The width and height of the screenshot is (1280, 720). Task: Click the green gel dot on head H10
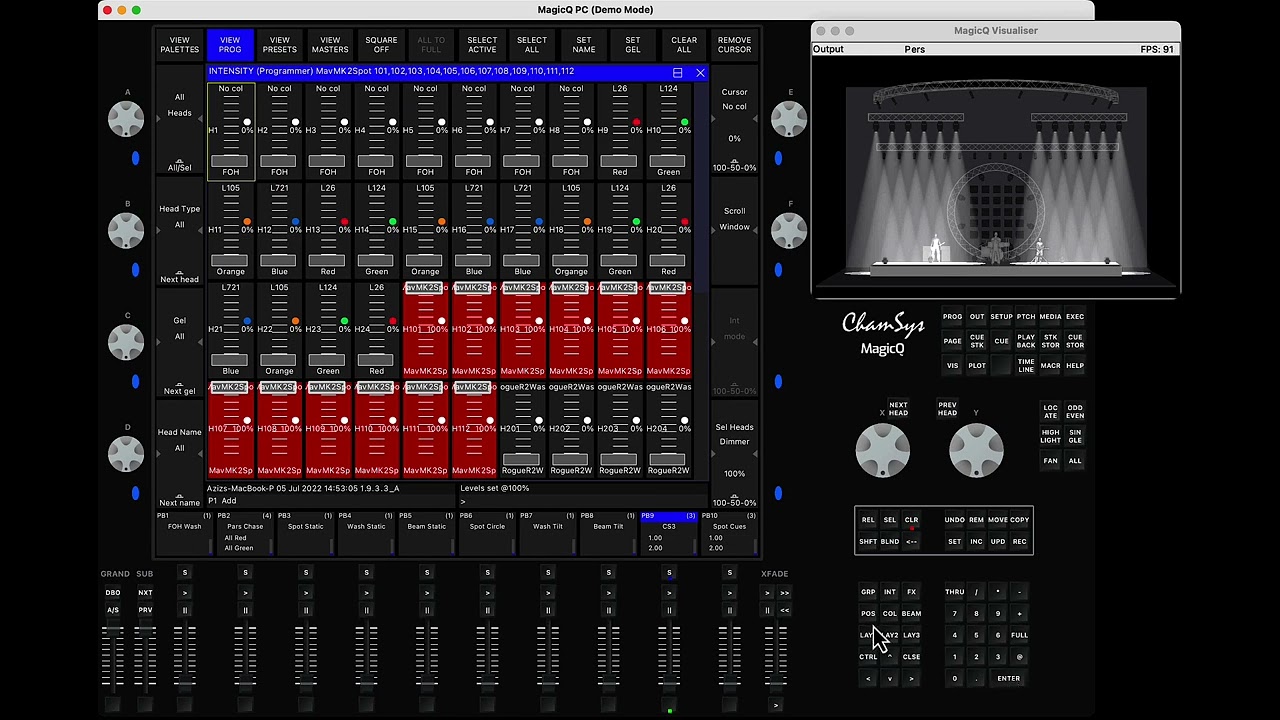point(684,122)
